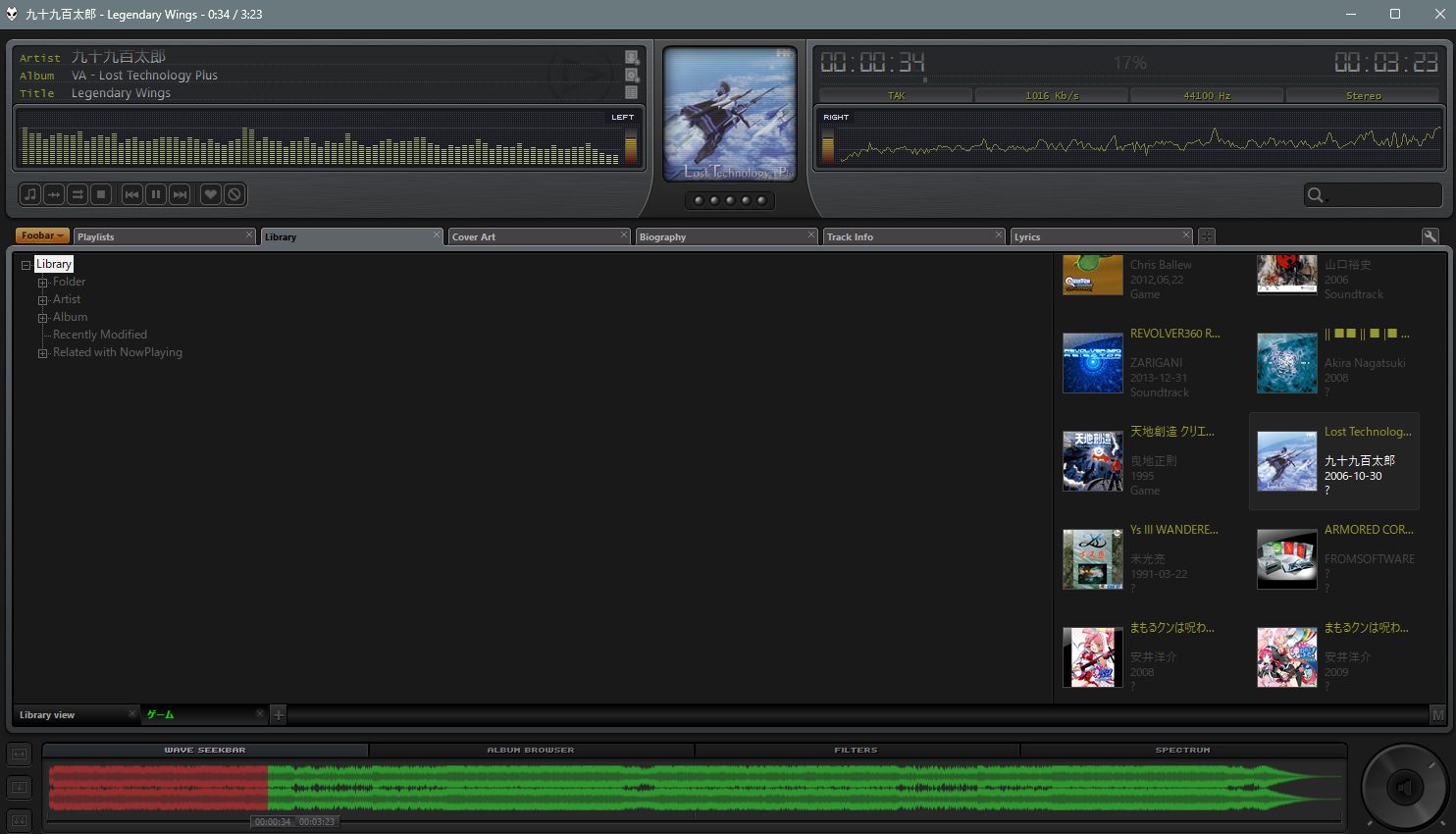Select the ARMORED COR... album cover
This screenshot has height=834, width=1456.
point(1287,559)
